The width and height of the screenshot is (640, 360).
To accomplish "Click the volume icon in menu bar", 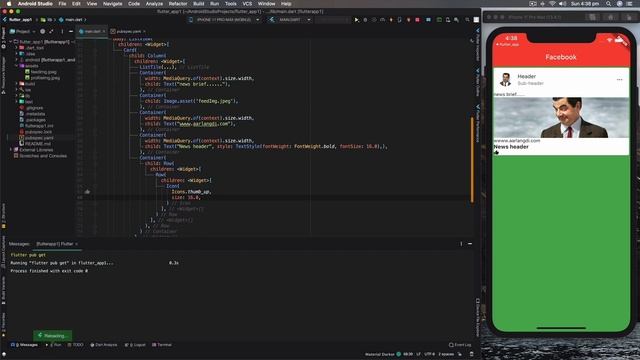I will tap(562, 4).
